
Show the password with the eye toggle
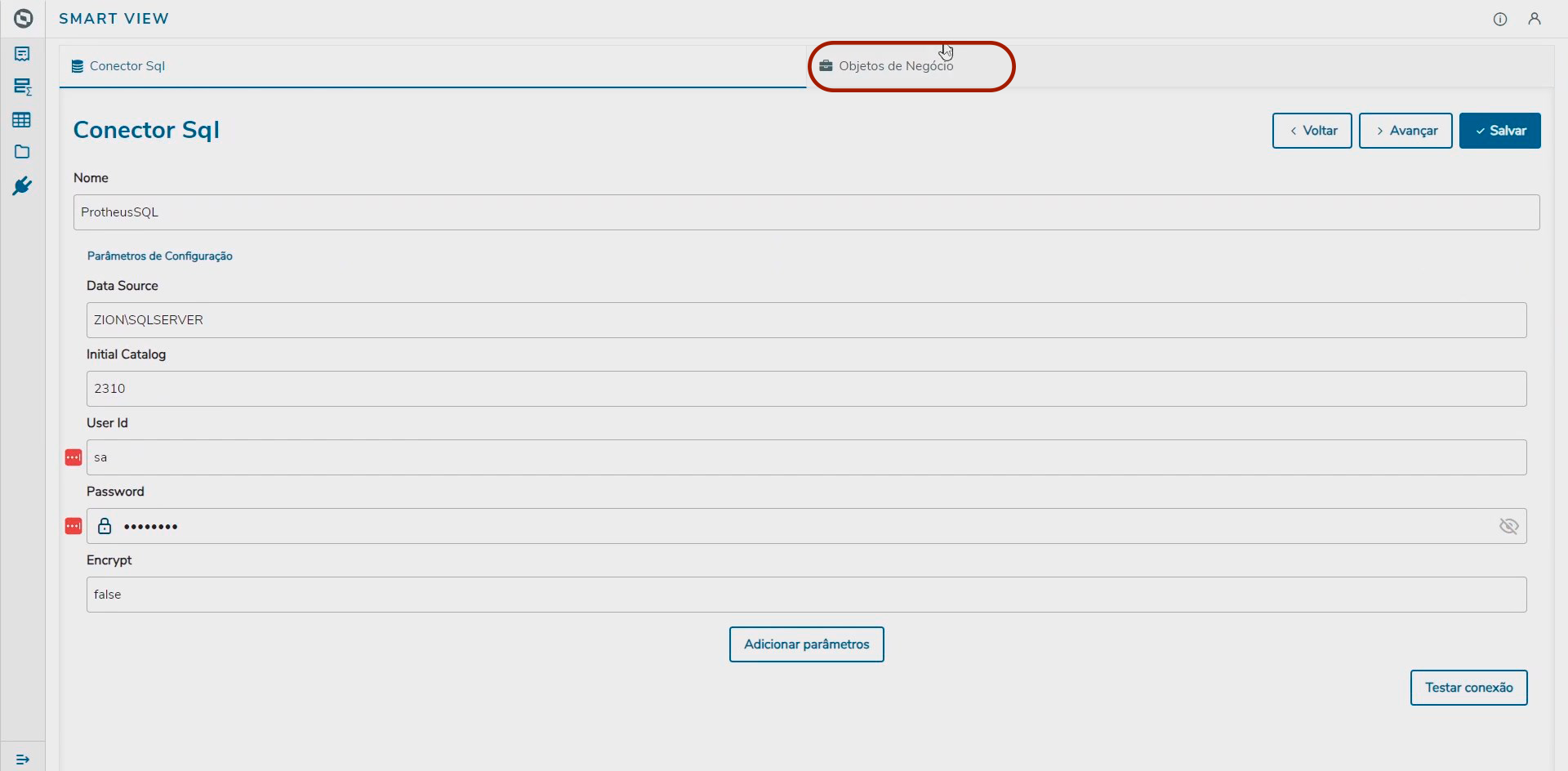click(x=1509, y=526)
